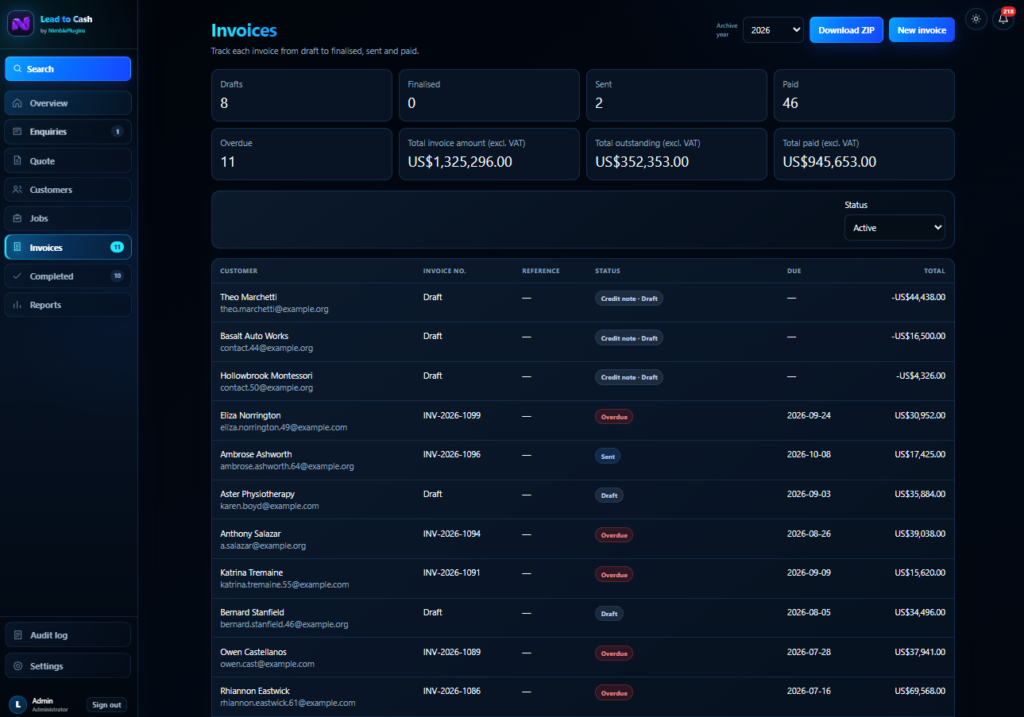Open invoice INV-2026-1086 for Rhiannon Eastwick
This screenshot has width=1024, height=717.
(x=452, y=691)
